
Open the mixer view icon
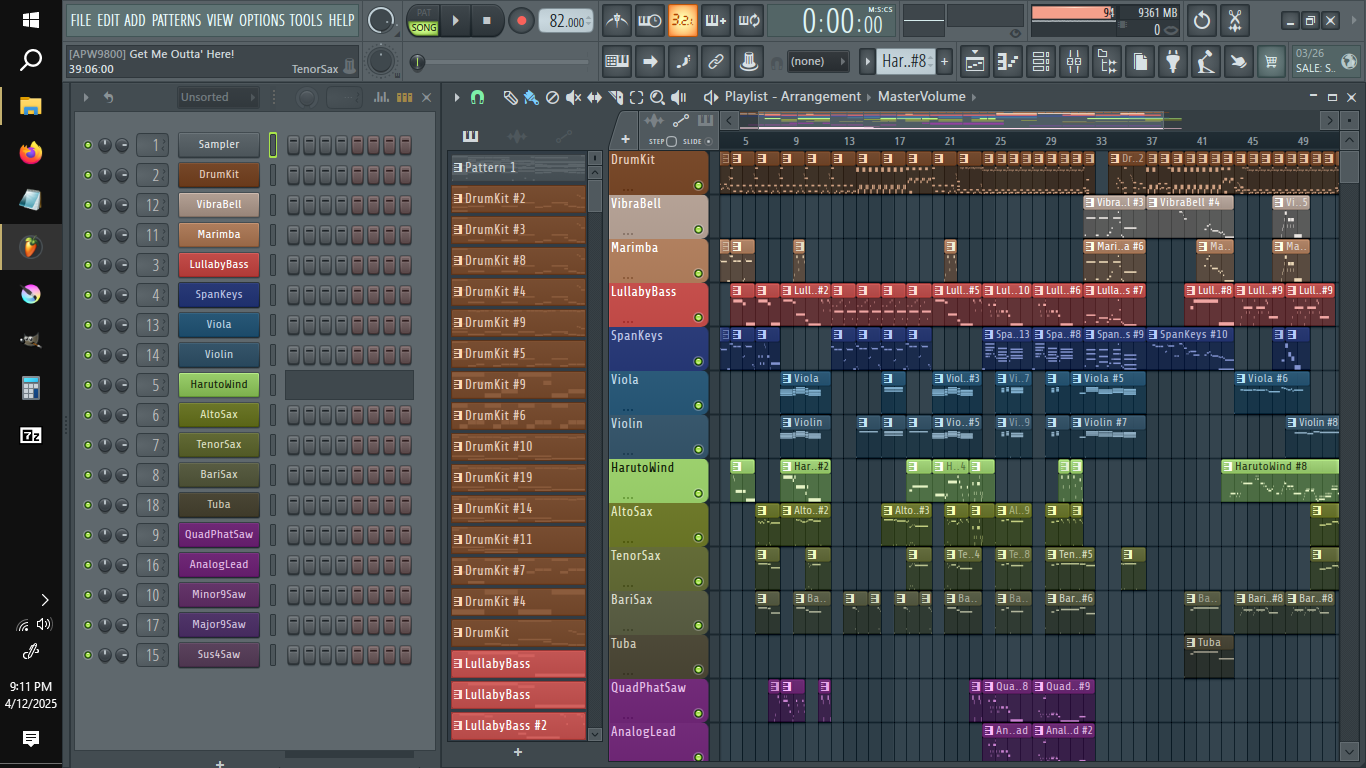tap(1074, 62)
